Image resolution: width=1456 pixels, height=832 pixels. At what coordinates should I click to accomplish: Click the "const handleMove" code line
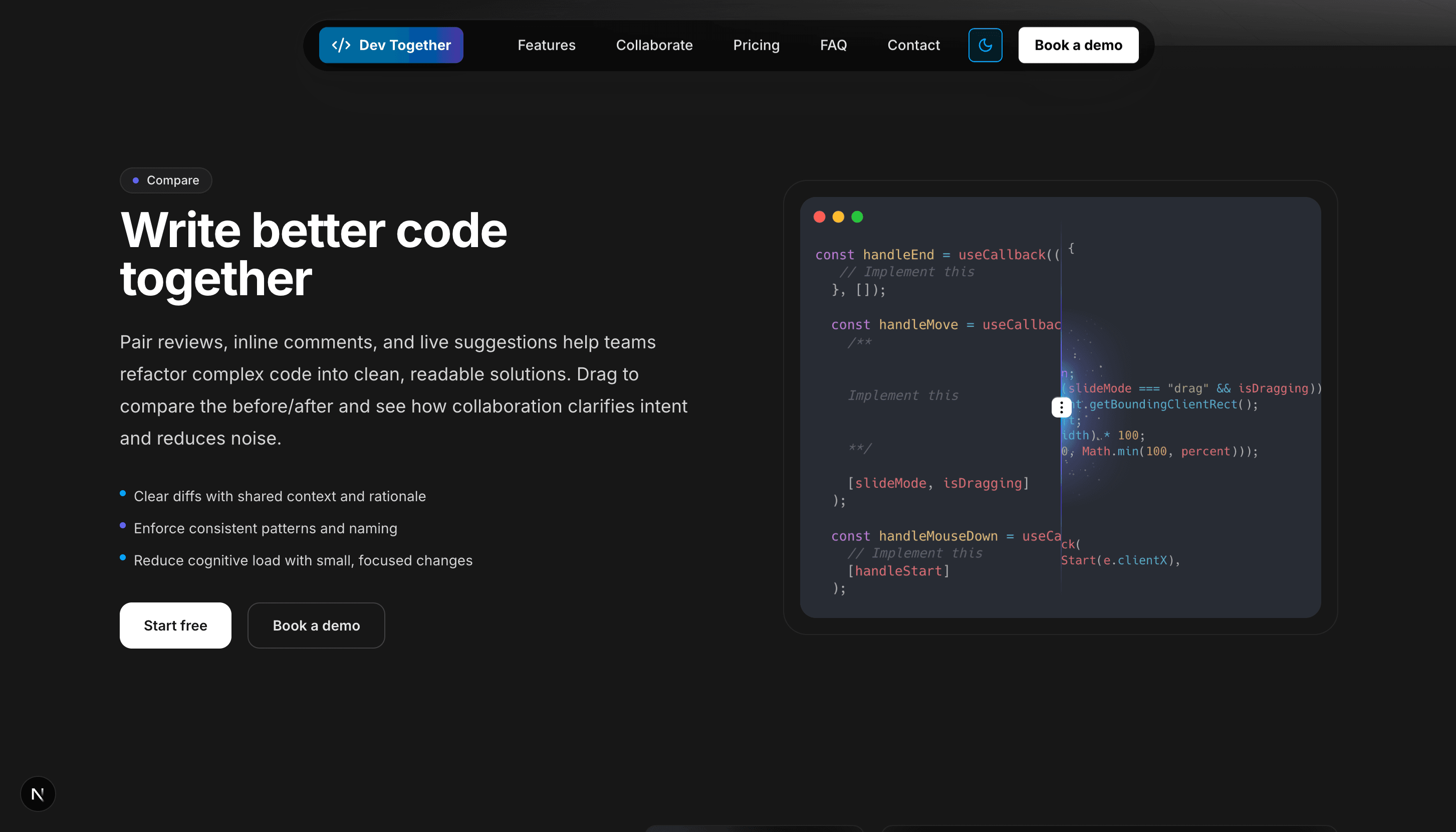[945, 325]
